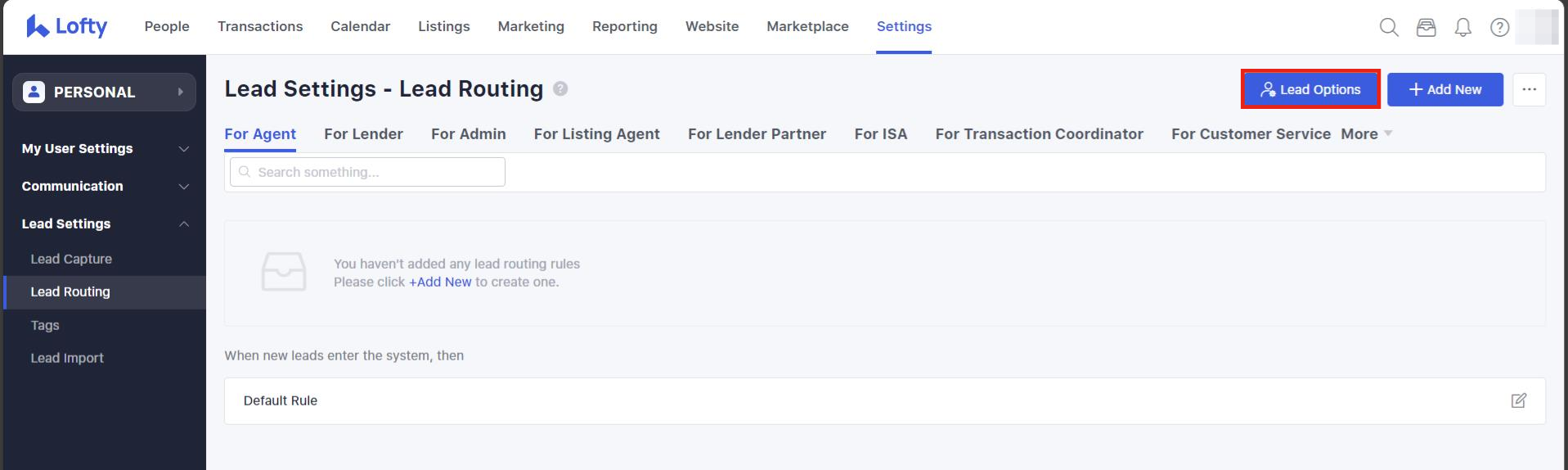Open the PERSONAL account switcher
The image size is (1568, 470).
(104, 92)
